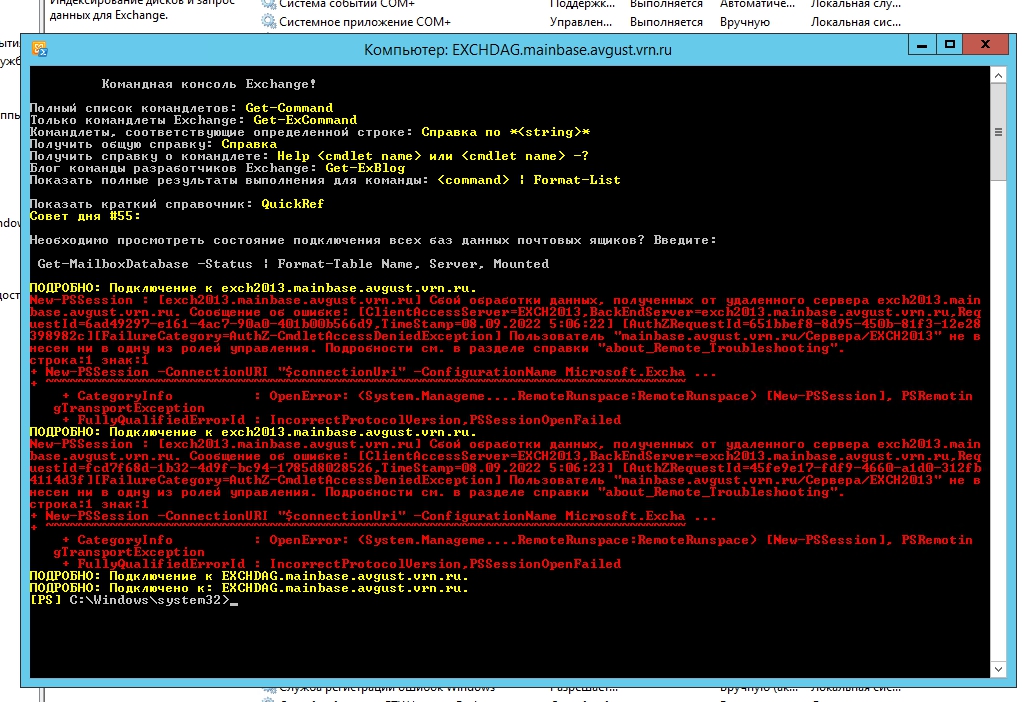The image size is (1034, 702).
Task: Click 'Управлен…' description of the COM+ application service
Action: 580,22
